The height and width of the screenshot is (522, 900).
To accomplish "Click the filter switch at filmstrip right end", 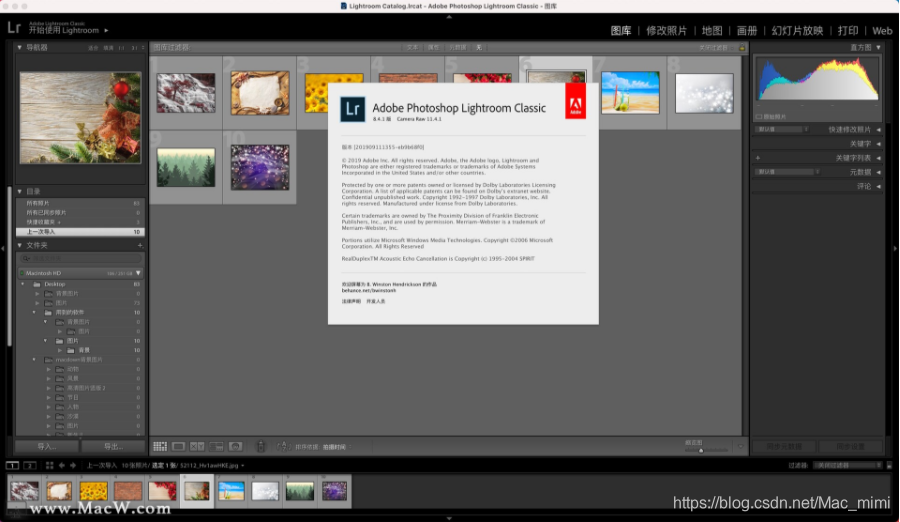I will [889, 465].
